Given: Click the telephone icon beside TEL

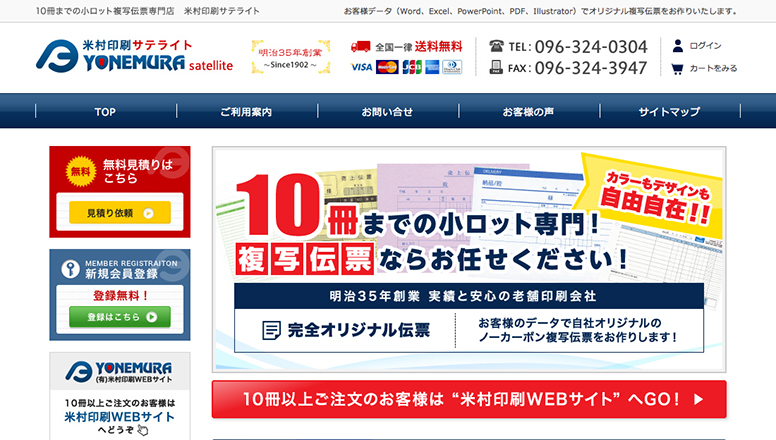Looking at the screenshot, I should pyautogui.click(x=497, y=46).
